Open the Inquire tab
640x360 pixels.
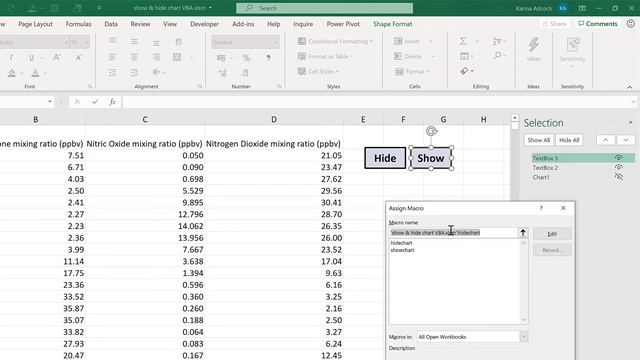point(303,24)
